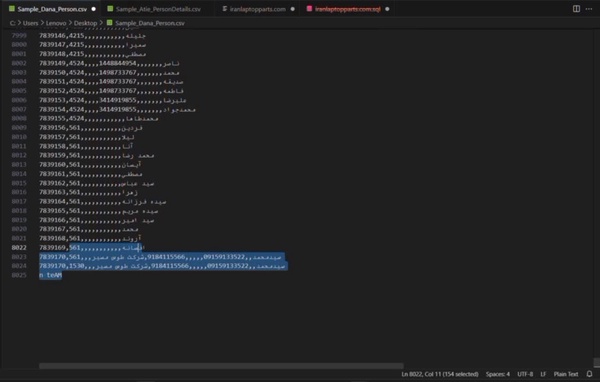The width and height of the screenshot is (600, 382).
Task: Click line number 7999 in the gutter
Action: tap(19, 36)
